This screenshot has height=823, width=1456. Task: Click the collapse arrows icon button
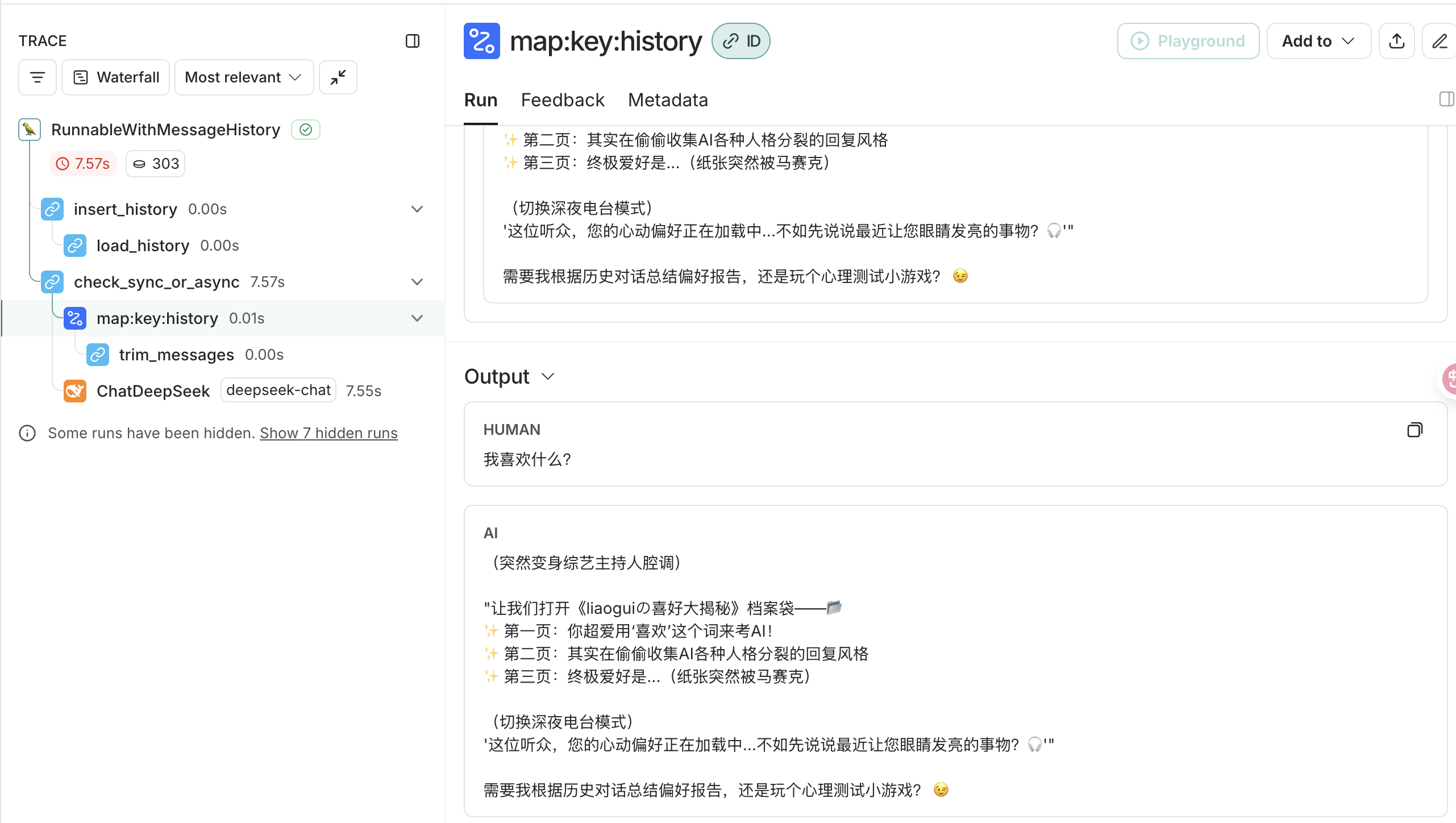pyautogui.click(x=338, y=77)
